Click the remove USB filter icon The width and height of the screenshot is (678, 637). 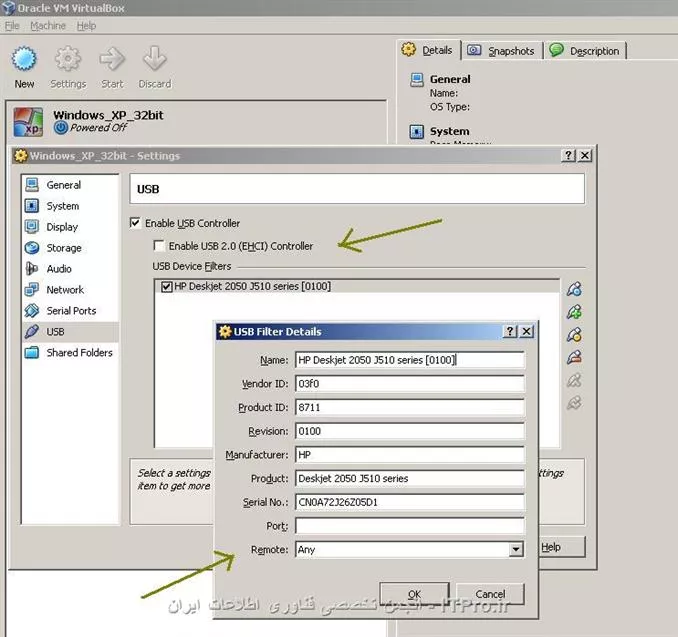tap(574, 357)
